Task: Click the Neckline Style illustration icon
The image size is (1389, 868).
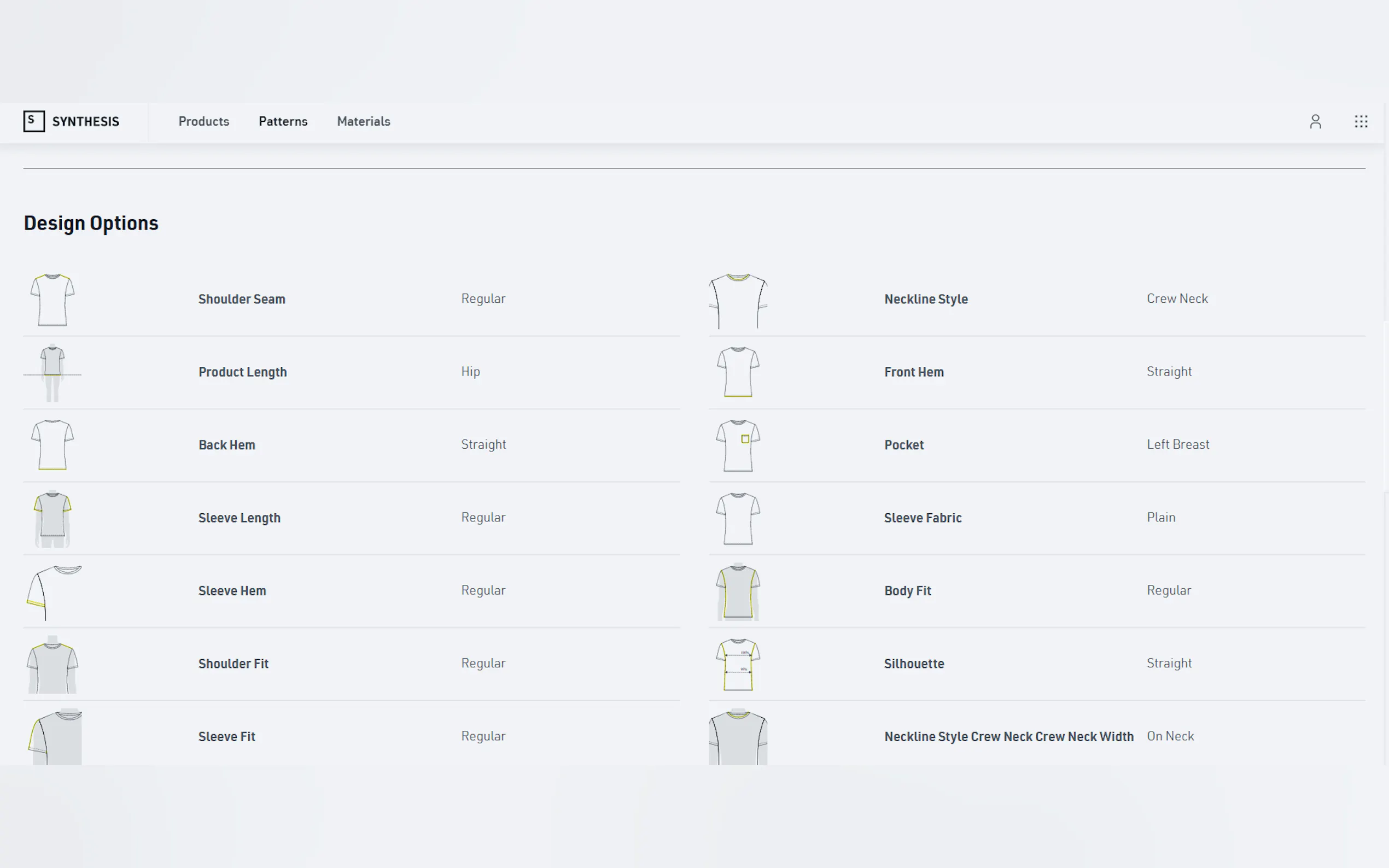Action: point(738,300)
